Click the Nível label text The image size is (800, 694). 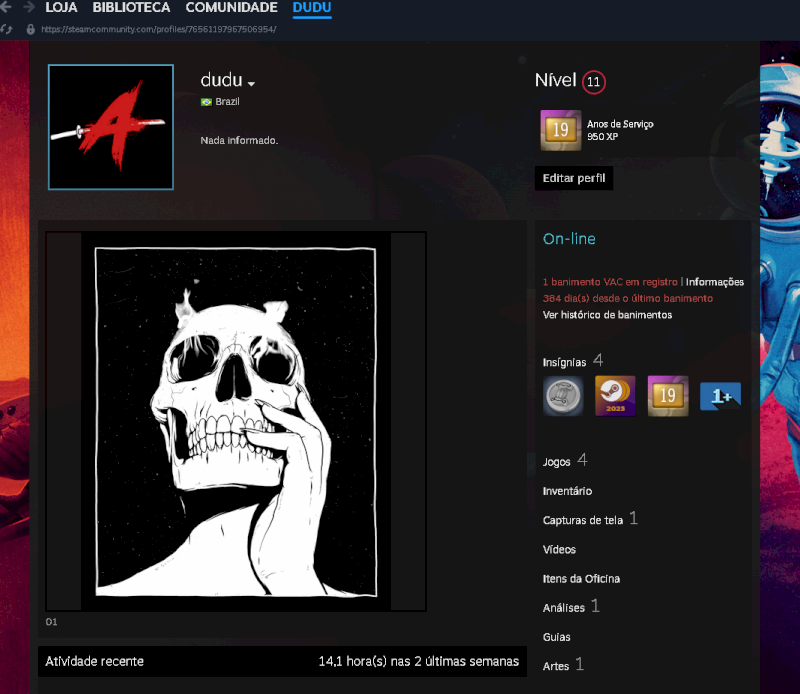pos(556,80)
